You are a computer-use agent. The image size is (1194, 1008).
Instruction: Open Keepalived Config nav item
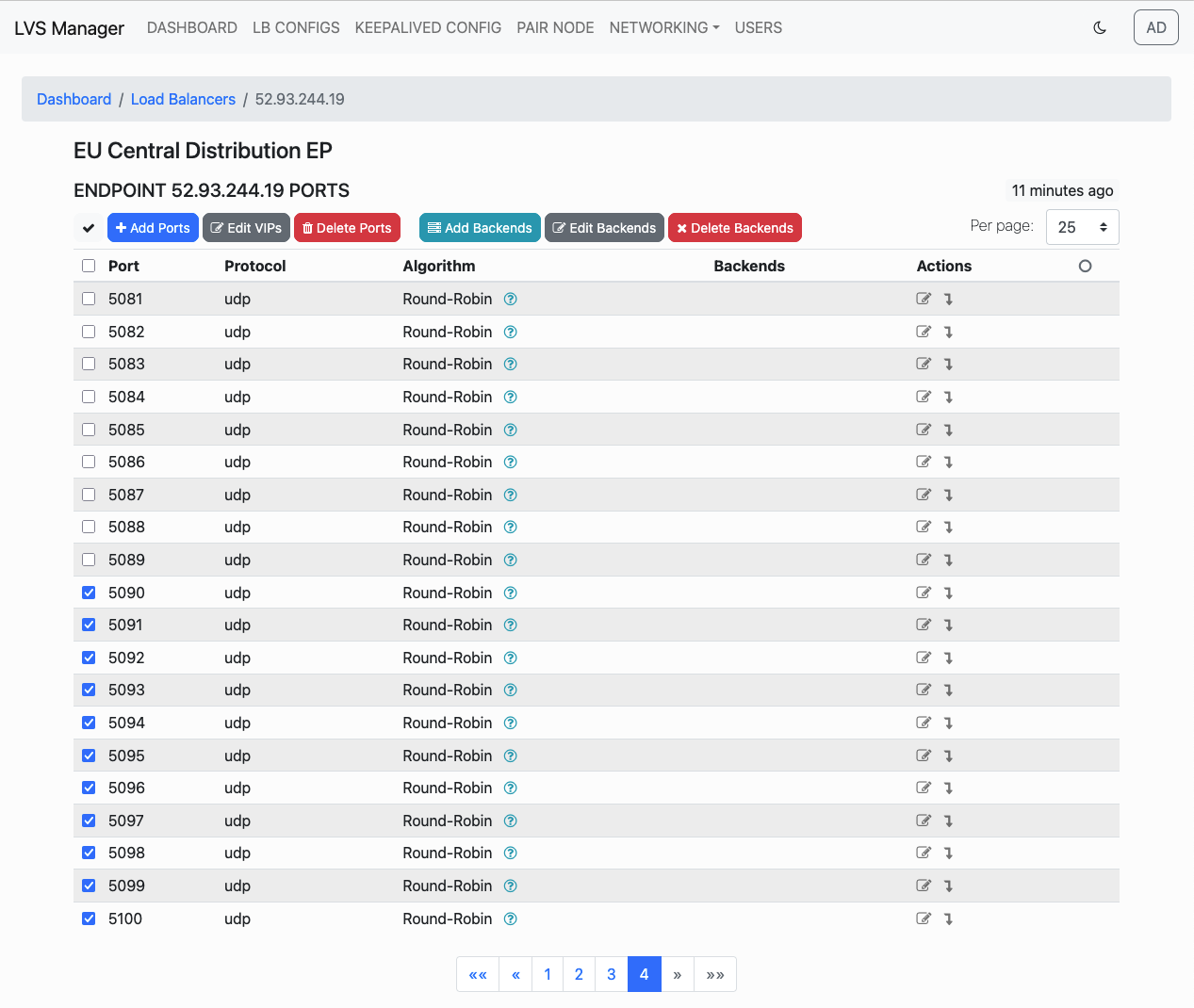428,28
